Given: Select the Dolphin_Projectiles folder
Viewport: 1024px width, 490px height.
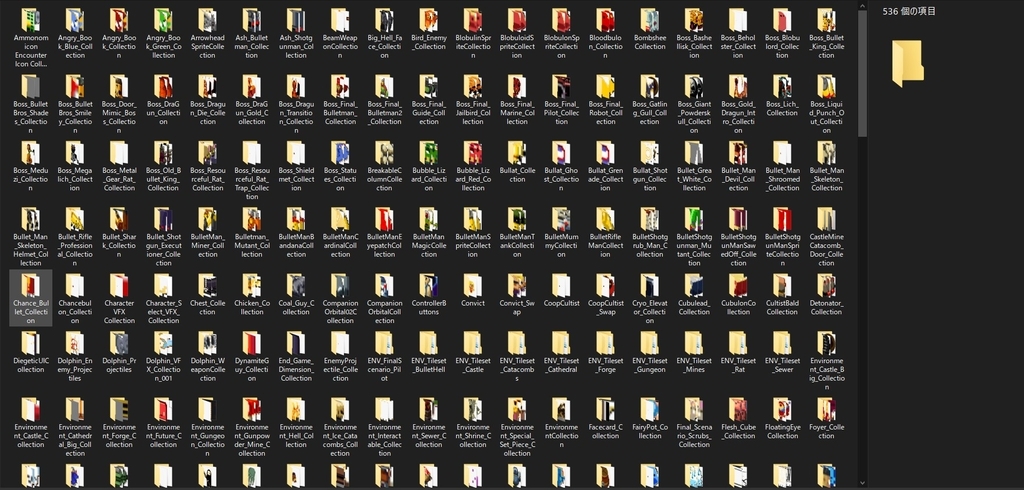Looking at the screenshot, I should click(x=119, y=352).
